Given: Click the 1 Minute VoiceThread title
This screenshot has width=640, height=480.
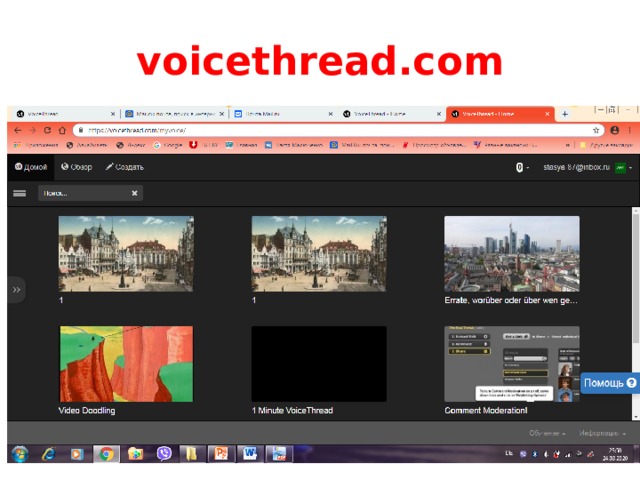Looking at the screenshot, I should pyautogui.click(x=292, y=411).
